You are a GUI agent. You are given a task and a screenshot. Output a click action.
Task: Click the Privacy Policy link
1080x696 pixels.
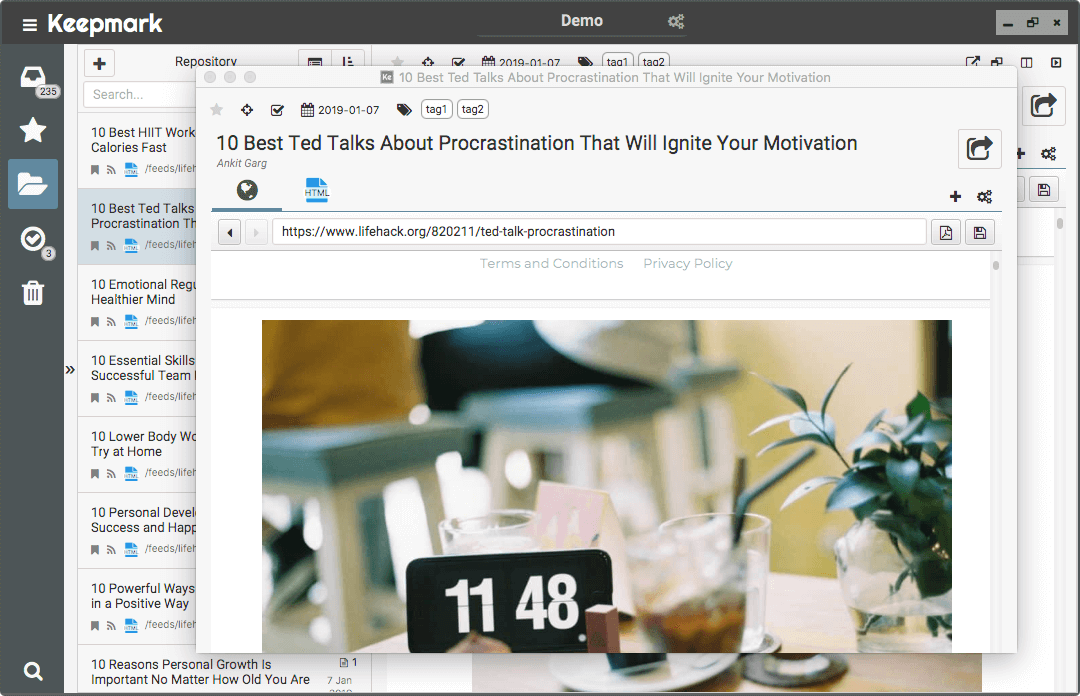pos(687,264)
